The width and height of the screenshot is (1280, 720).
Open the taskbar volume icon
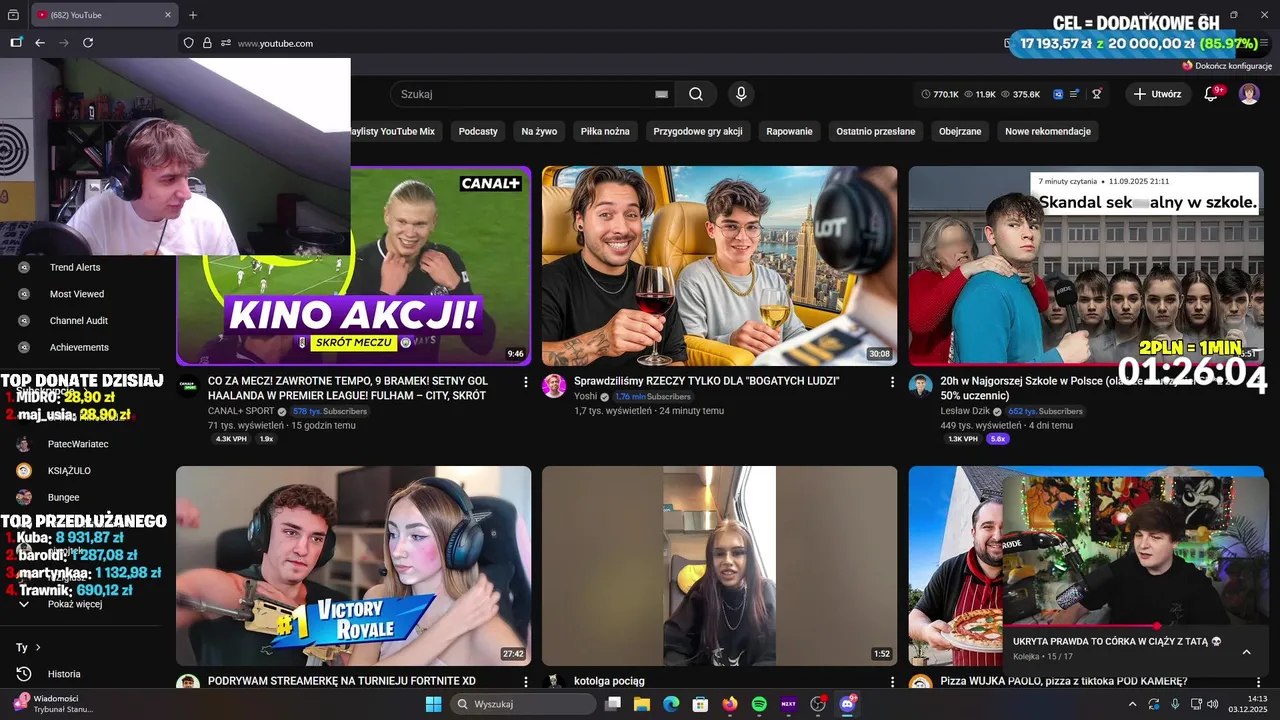click(x=1213, y=704)
